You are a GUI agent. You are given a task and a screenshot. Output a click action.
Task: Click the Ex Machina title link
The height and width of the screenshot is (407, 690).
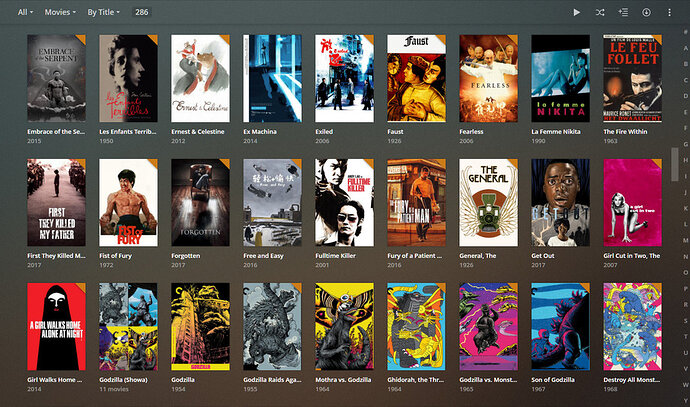(260, 132)
